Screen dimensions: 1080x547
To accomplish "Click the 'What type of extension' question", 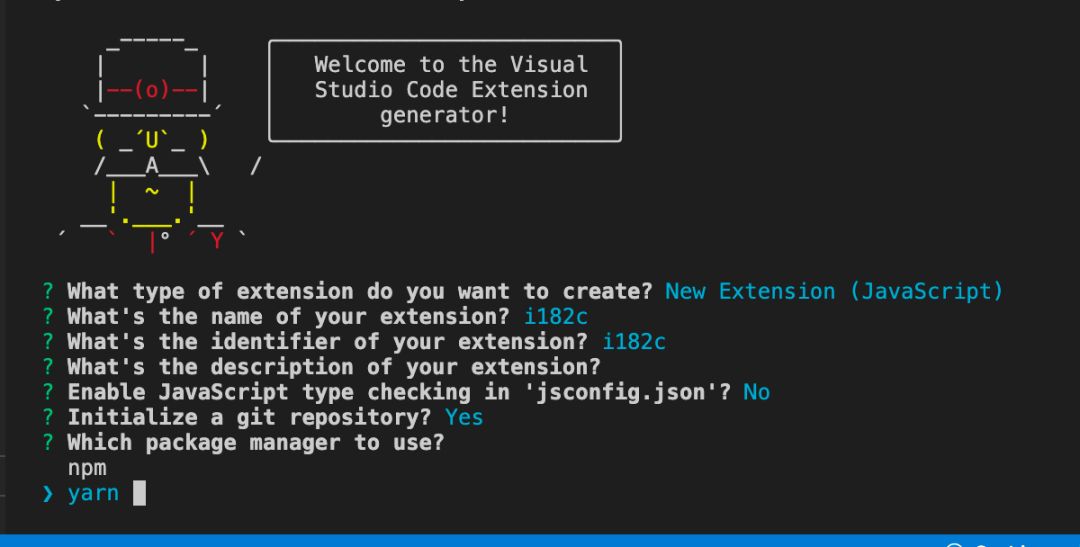I will pos(360,291).
